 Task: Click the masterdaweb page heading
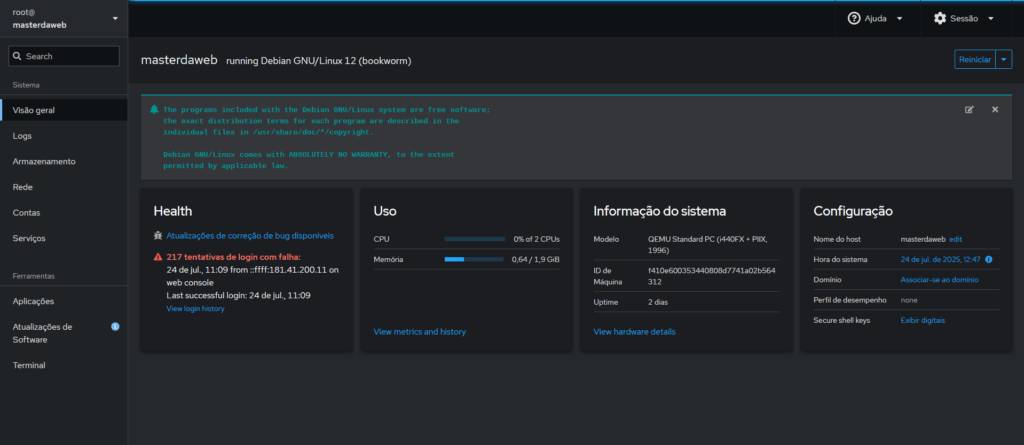179,59
